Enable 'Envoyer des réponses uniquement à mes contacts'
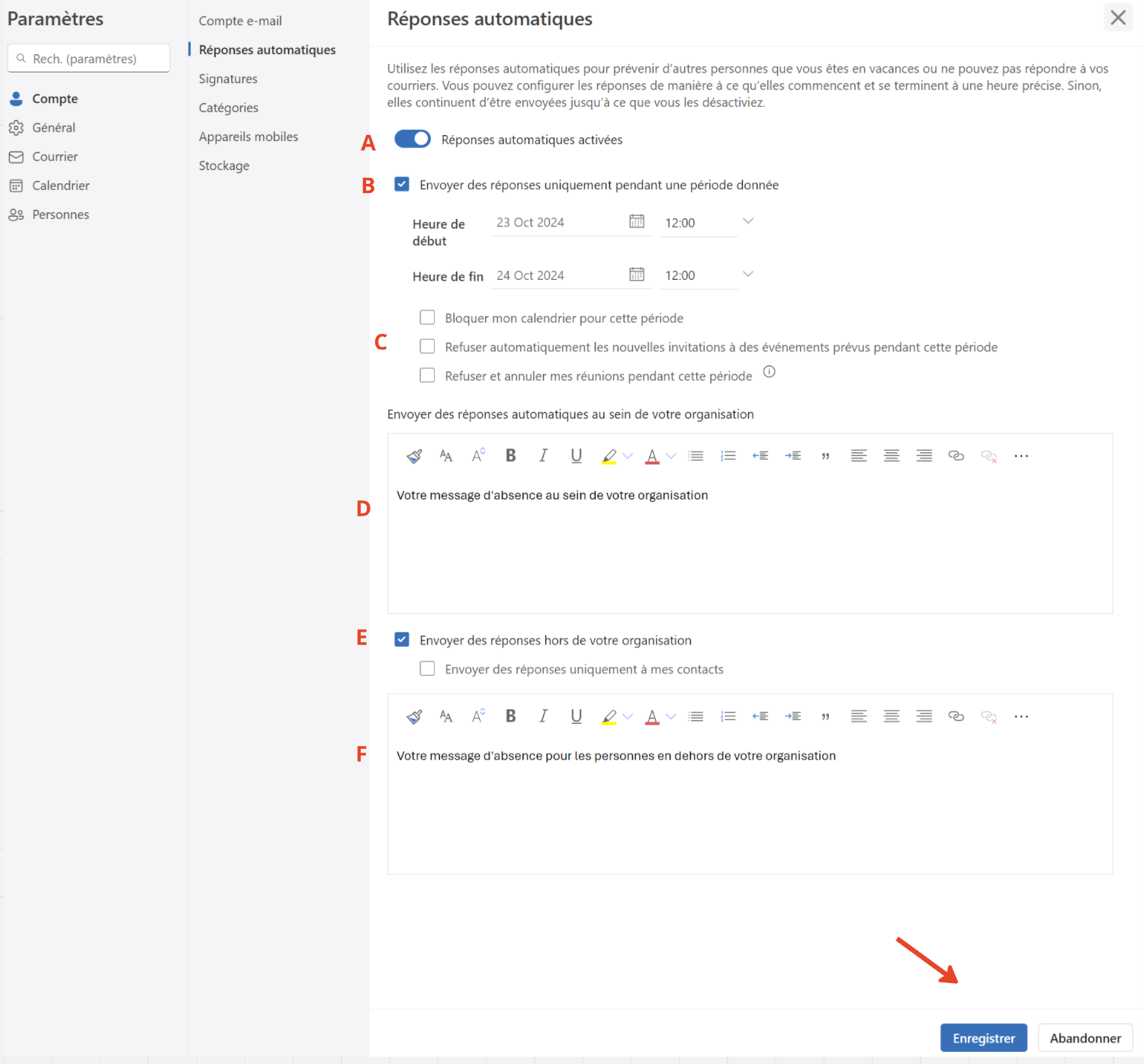Image resolution: width=1144 pixels, height=1064 pixels. (x=428, y=669)
